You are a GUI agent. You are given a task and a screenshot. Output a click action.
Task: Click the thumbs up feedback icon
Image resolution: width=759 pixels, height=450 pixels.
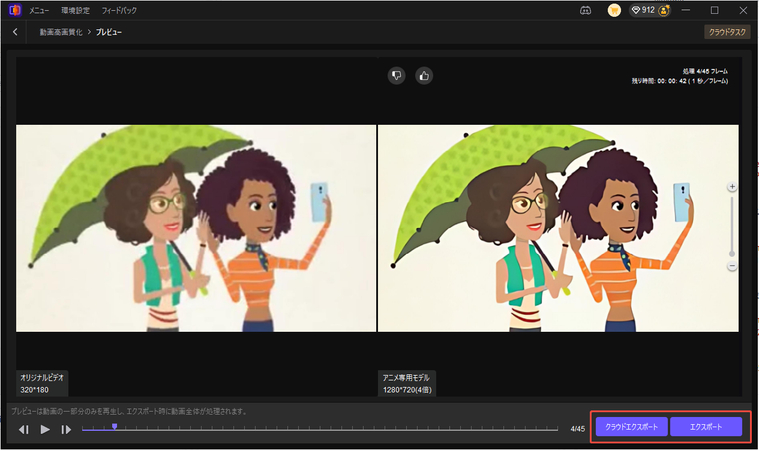(x=423, y=75)
